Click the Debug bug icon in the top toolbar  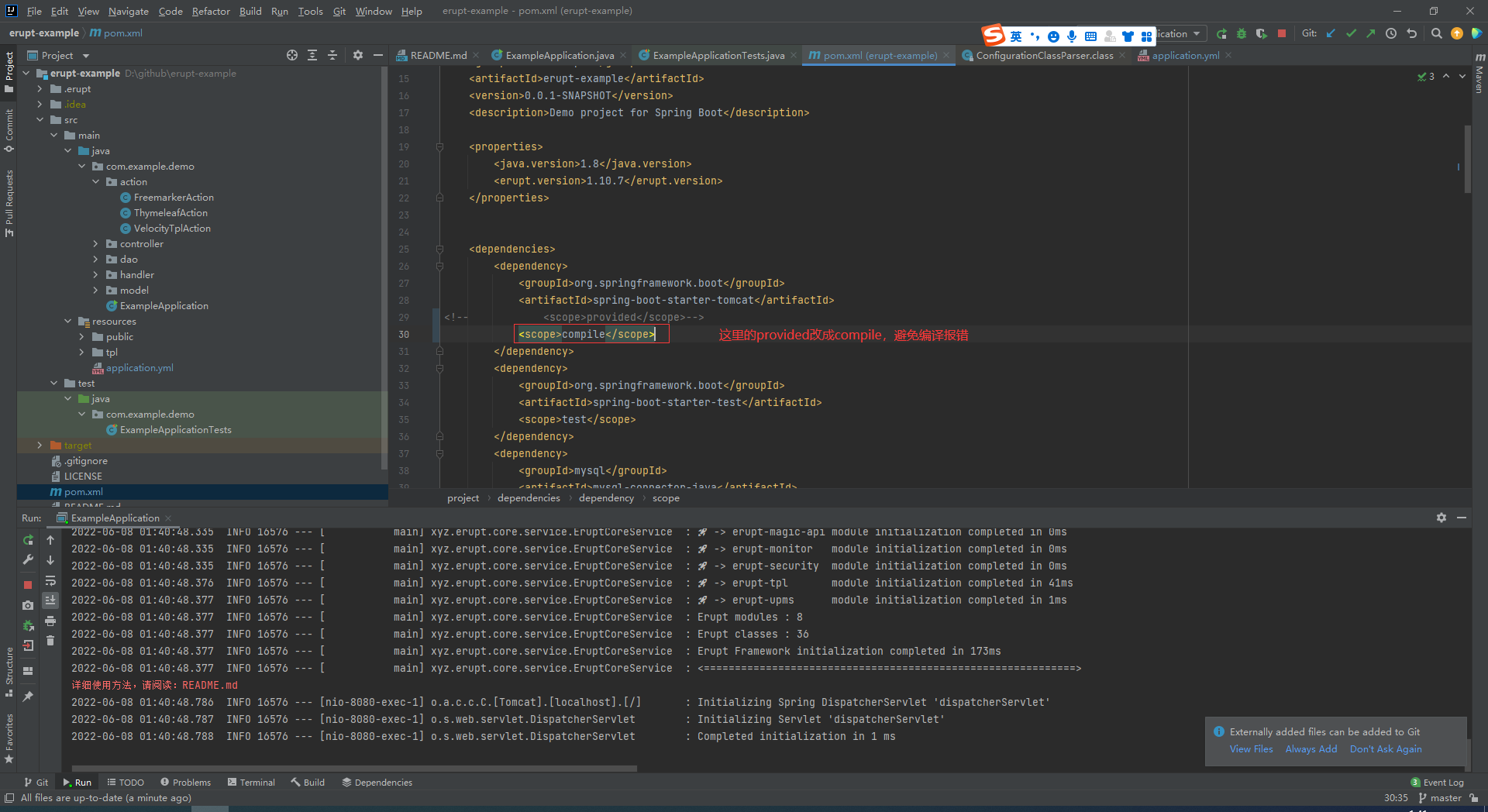point(1242,34)
